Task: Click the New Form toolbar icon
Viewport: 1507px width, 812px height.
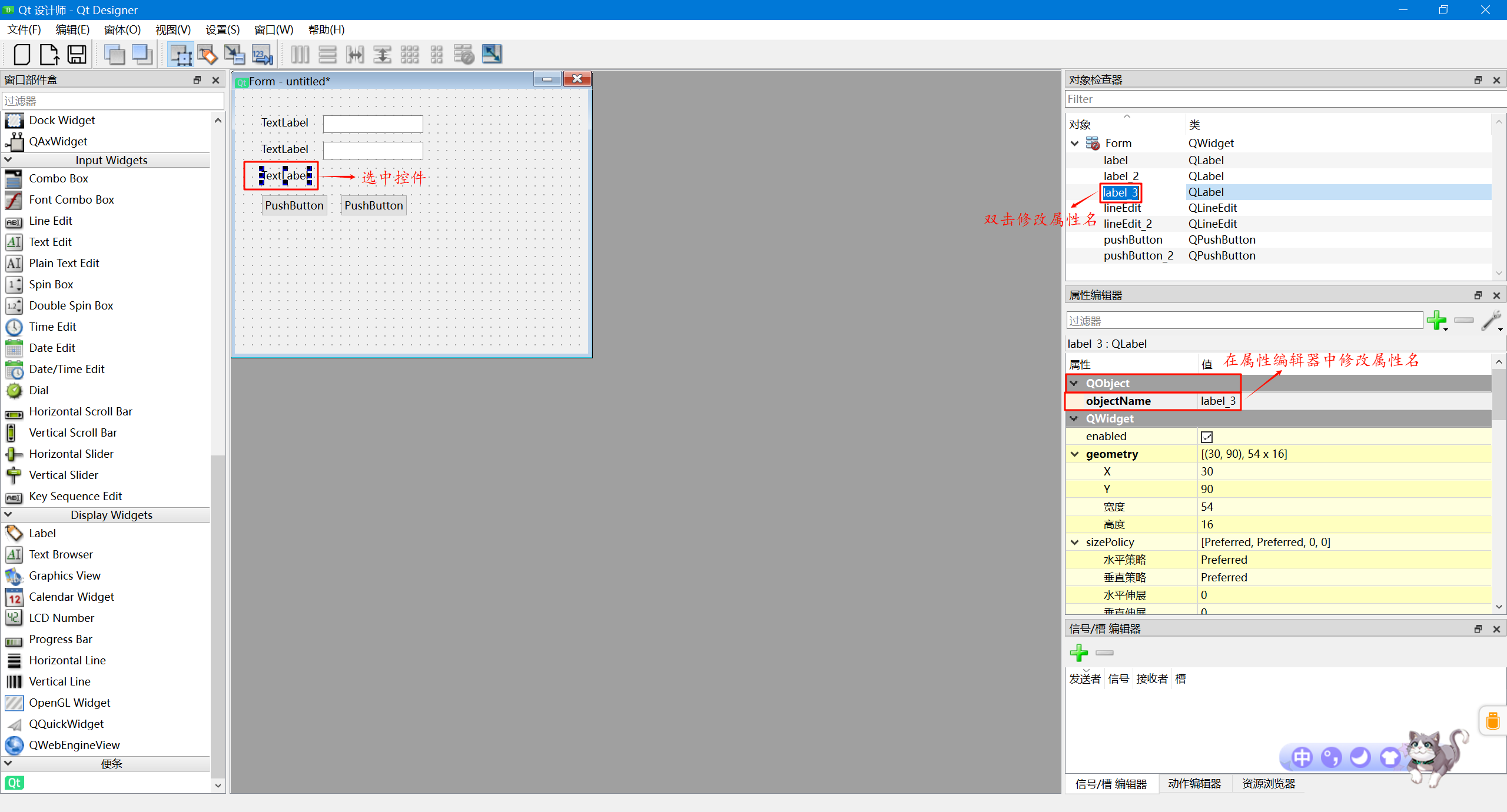Action: pyautogui.click(x=22, y=55)
